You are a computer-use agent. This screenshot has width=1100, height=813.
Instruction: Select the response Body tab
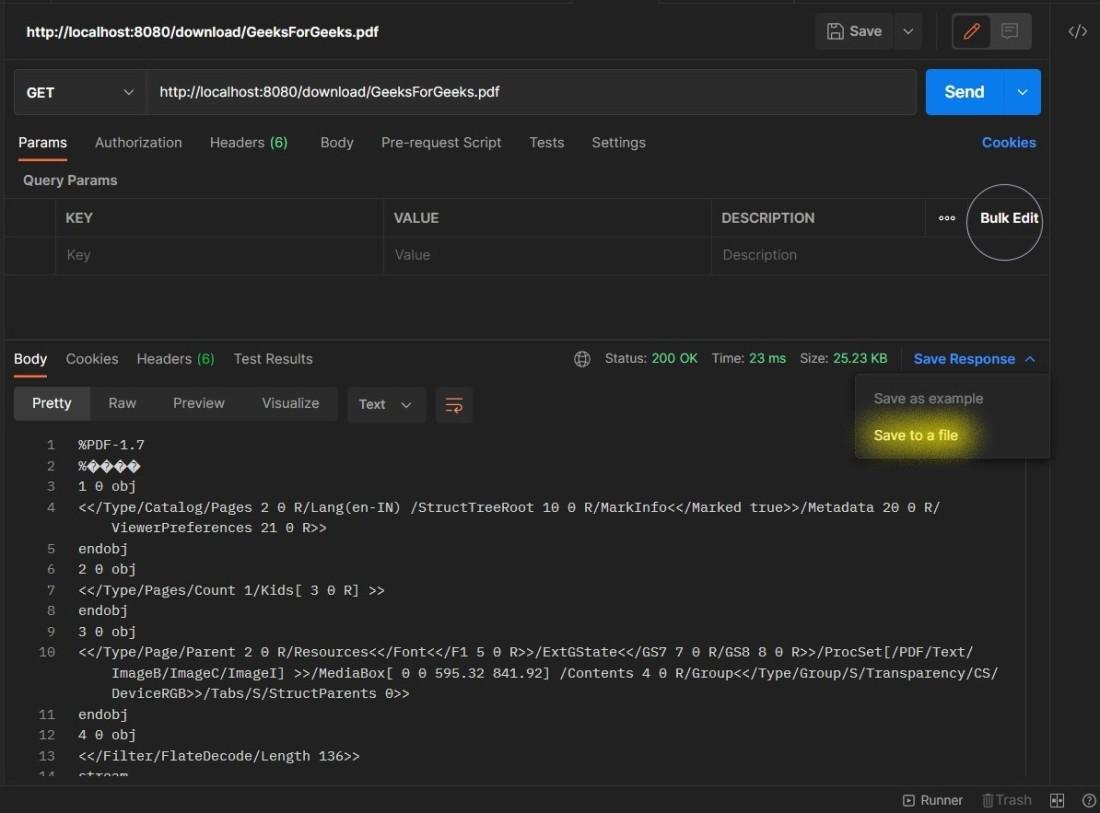pos(30,359)
